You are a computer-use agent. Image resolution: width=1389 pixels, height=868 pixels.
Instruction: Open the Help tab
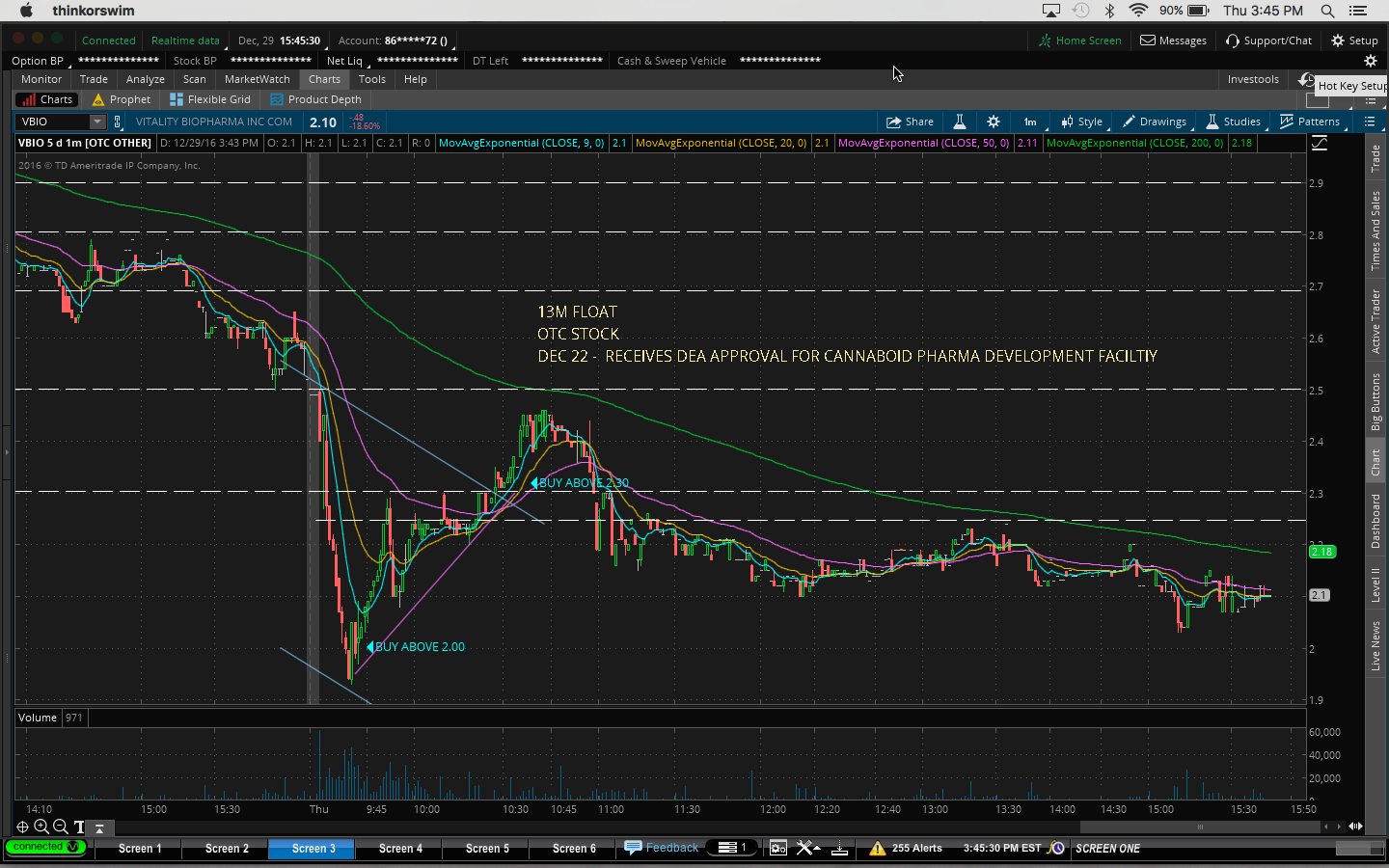point(416,79)
